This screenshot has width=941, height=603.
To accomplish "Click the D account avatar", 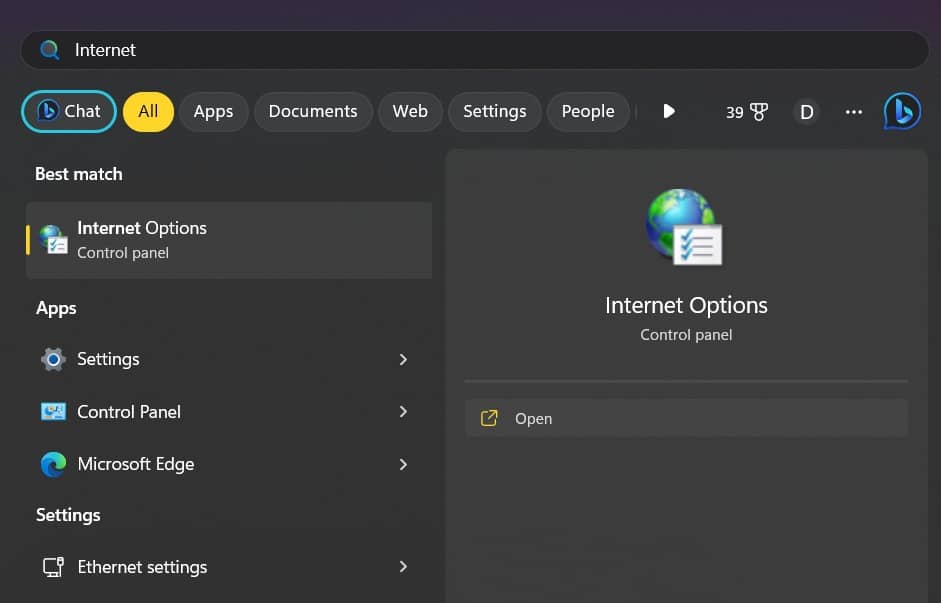I will click(806, 111).
